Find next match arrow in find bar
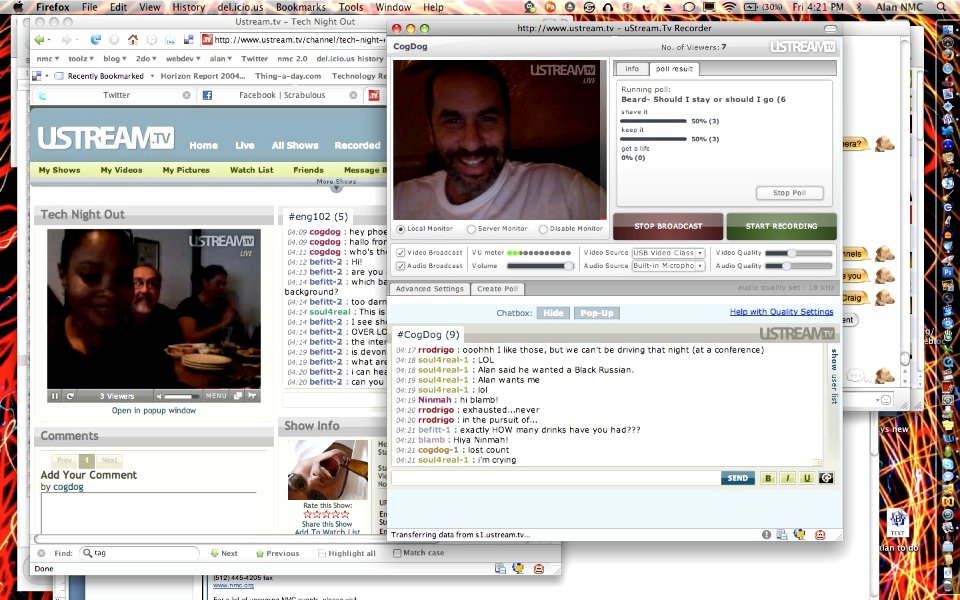 pos(214,553)
